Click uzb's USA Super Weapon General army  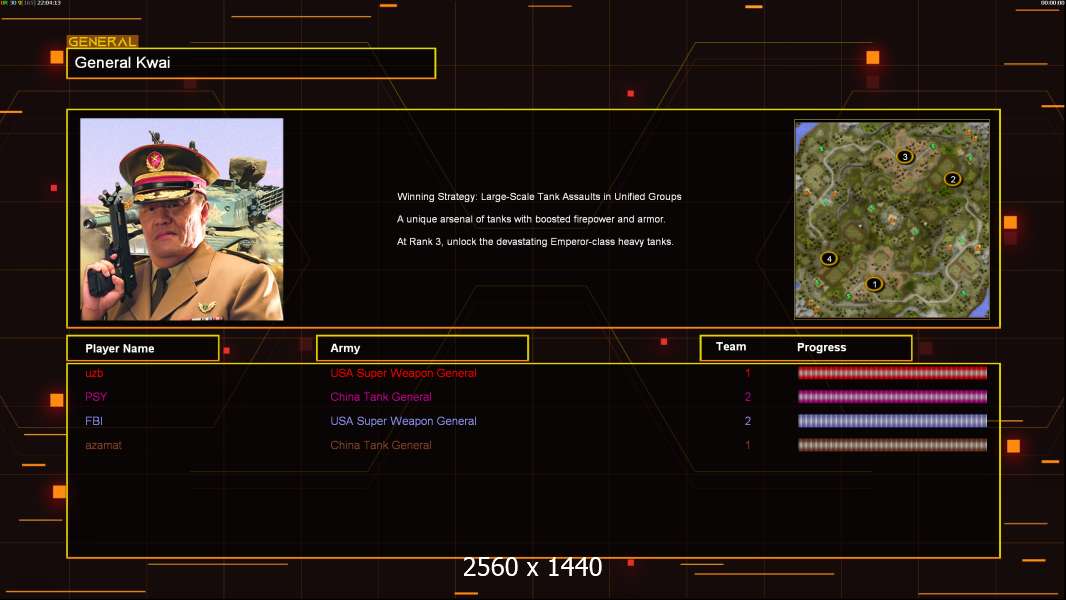[x=403, y=373]
